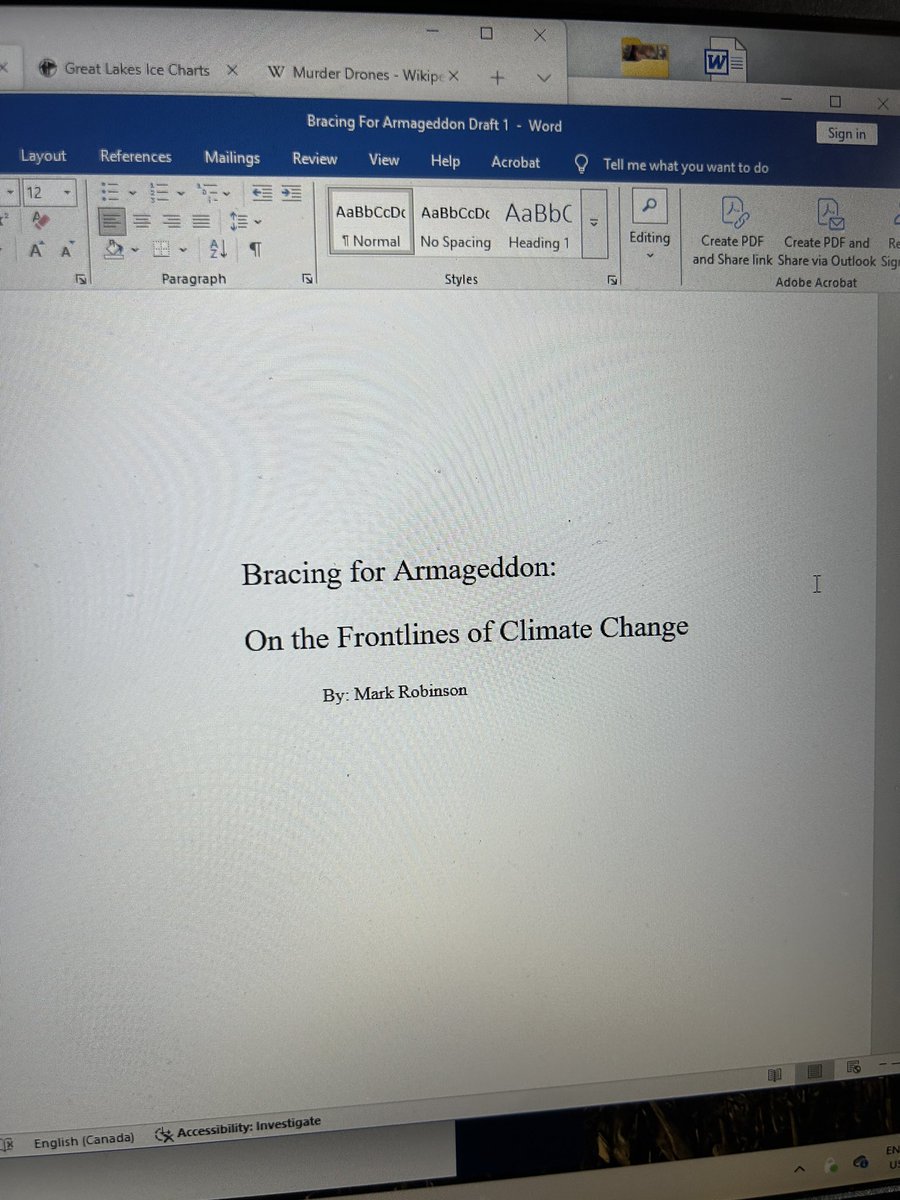Click the Increase Indent icon
Screen dimensions: 900x1200
point(290,194)
